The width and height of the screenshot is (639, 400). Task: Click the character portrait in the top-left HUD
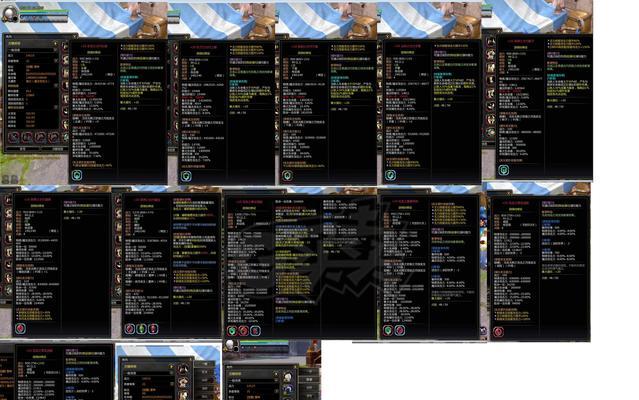(8, 14)
